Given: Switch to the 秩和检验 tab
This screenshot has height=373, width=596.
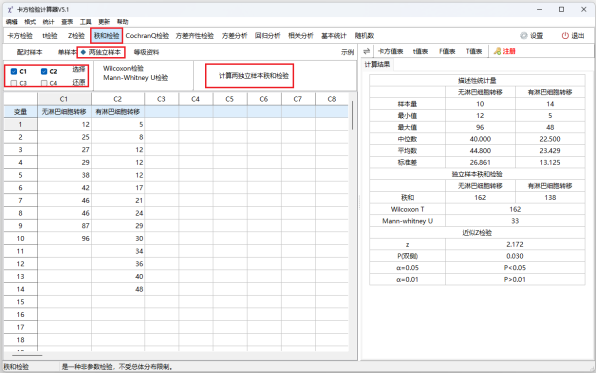Looking at the screenshot, I should point(107,36).
